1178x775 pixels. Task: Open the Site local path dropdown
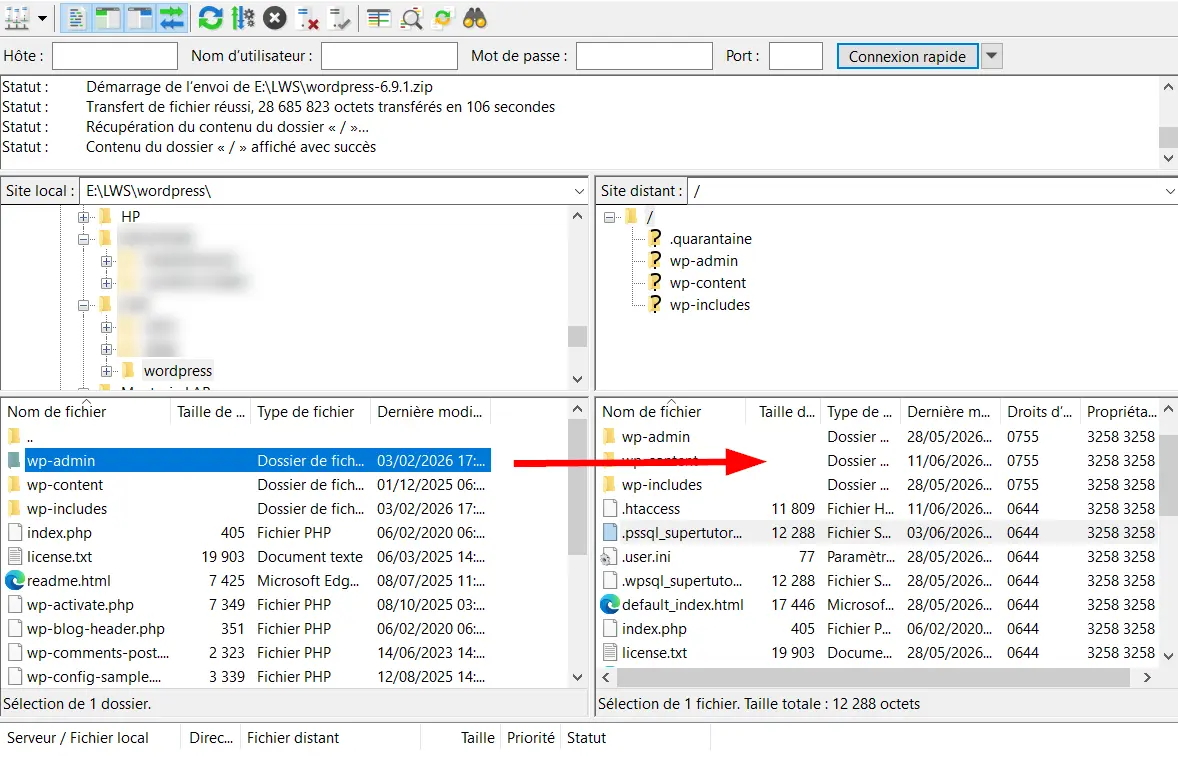579,191
